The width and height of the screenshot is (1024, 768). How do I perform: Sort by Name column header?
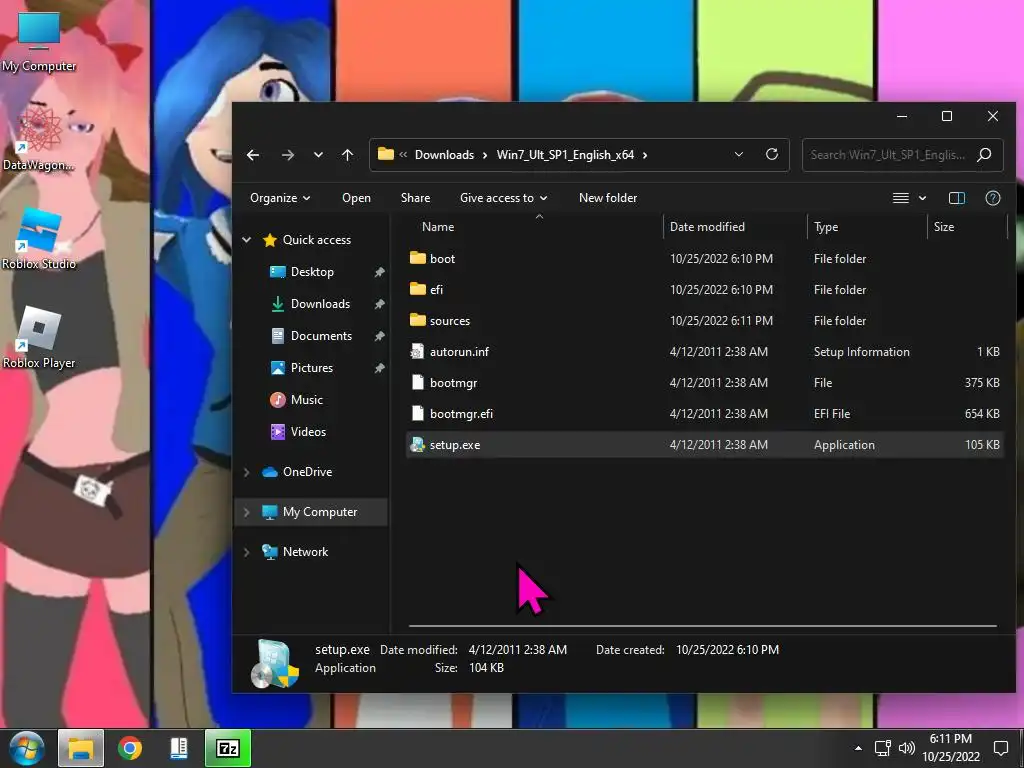[x=438, y=227]
